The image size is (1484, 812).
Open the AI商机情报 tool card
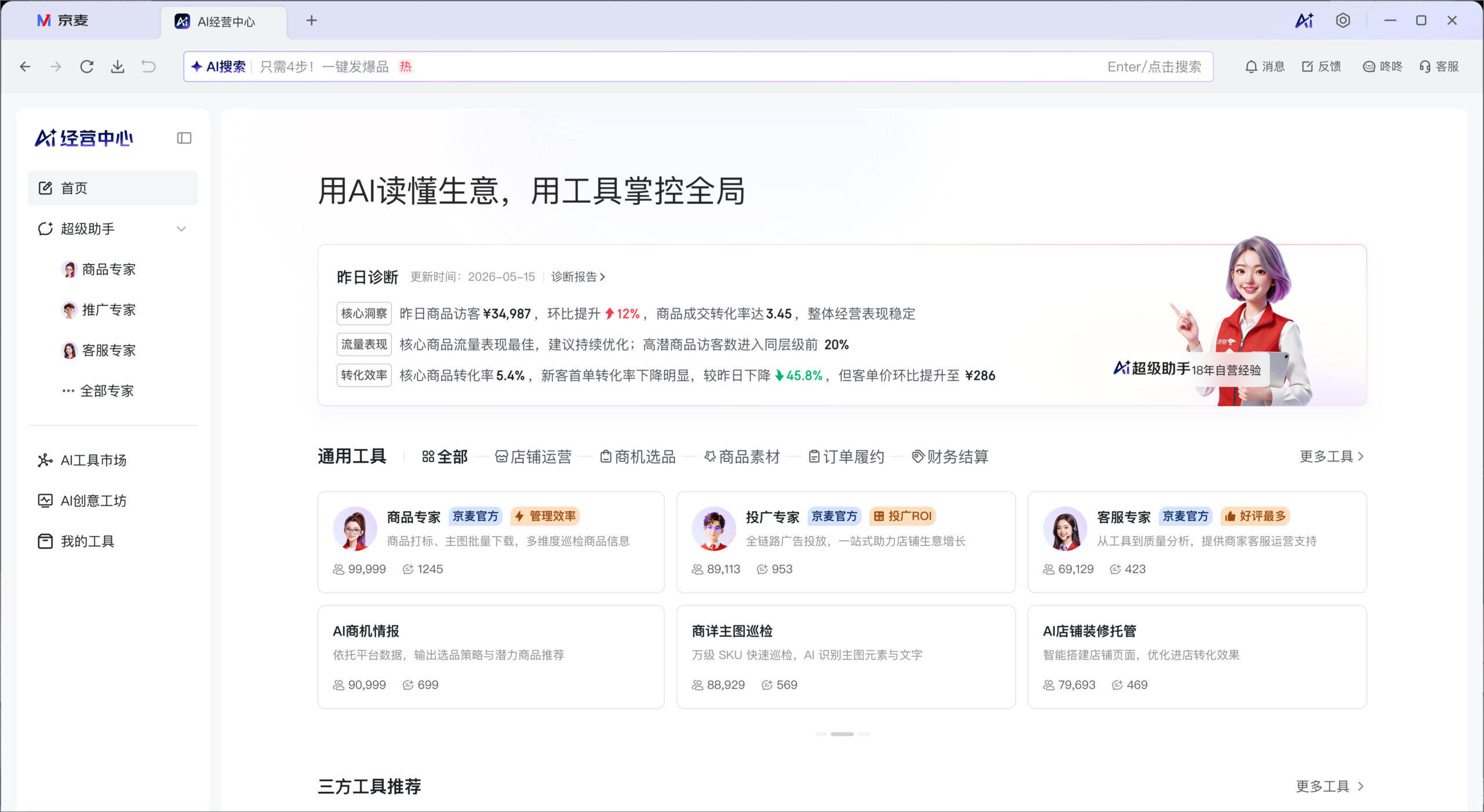490,657
